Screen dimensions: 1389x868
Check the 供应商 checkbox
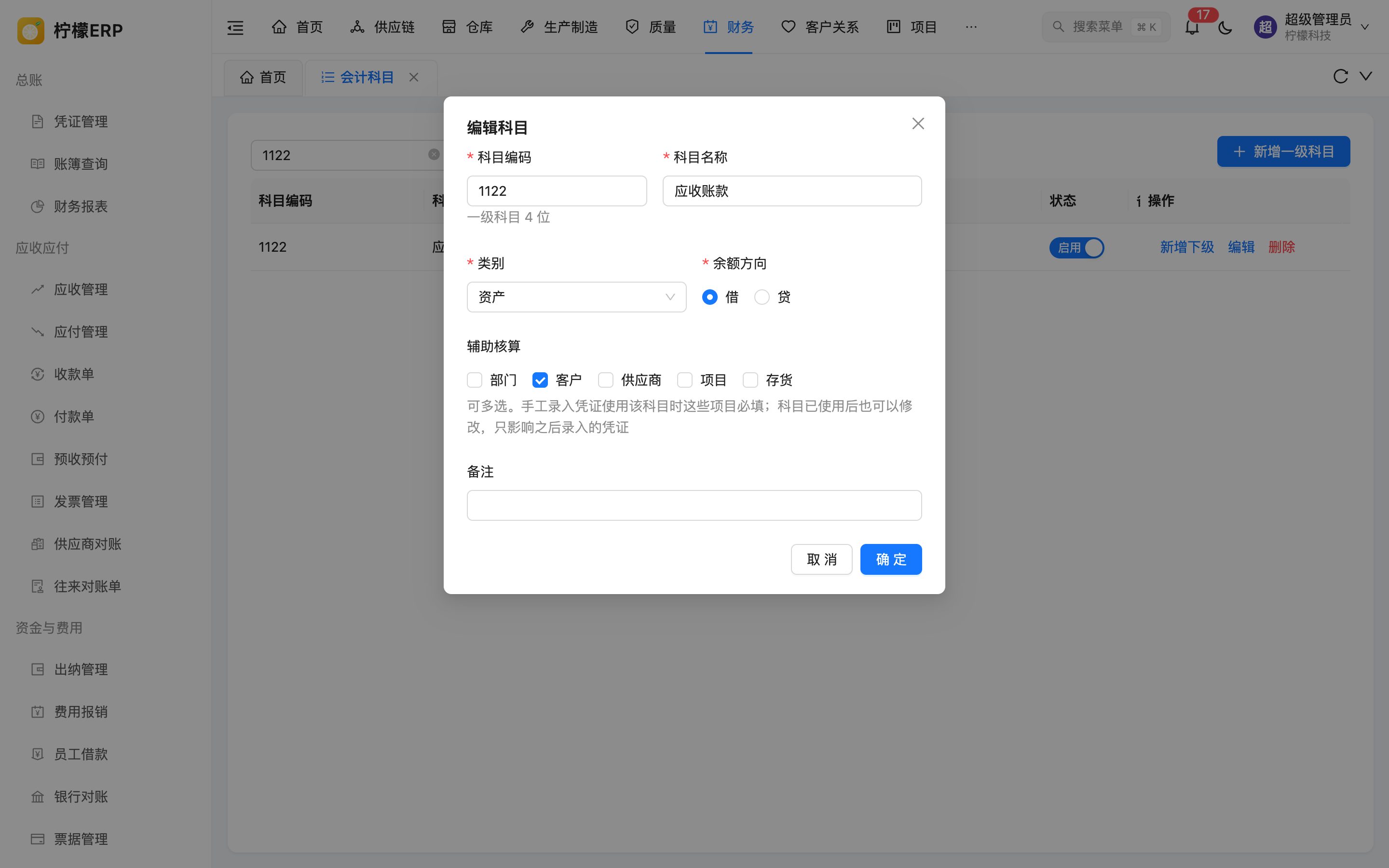coord(606,380)
